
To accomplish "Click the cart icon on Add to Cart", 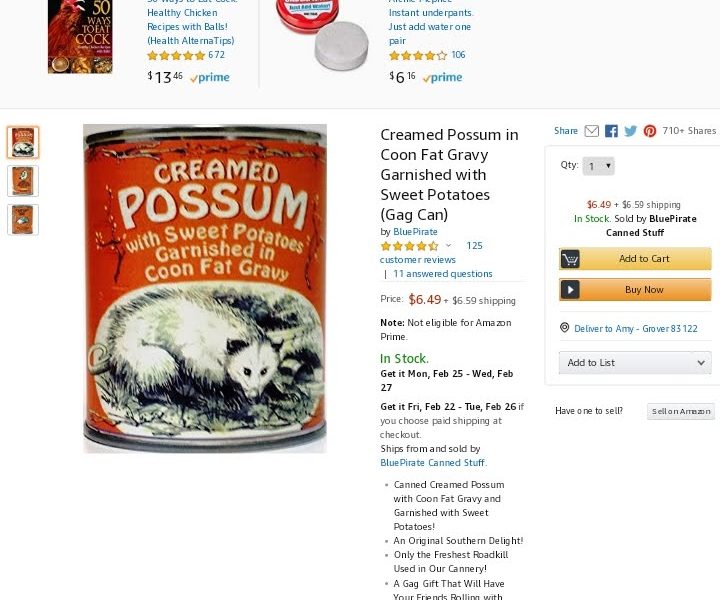I will point(570,259).
